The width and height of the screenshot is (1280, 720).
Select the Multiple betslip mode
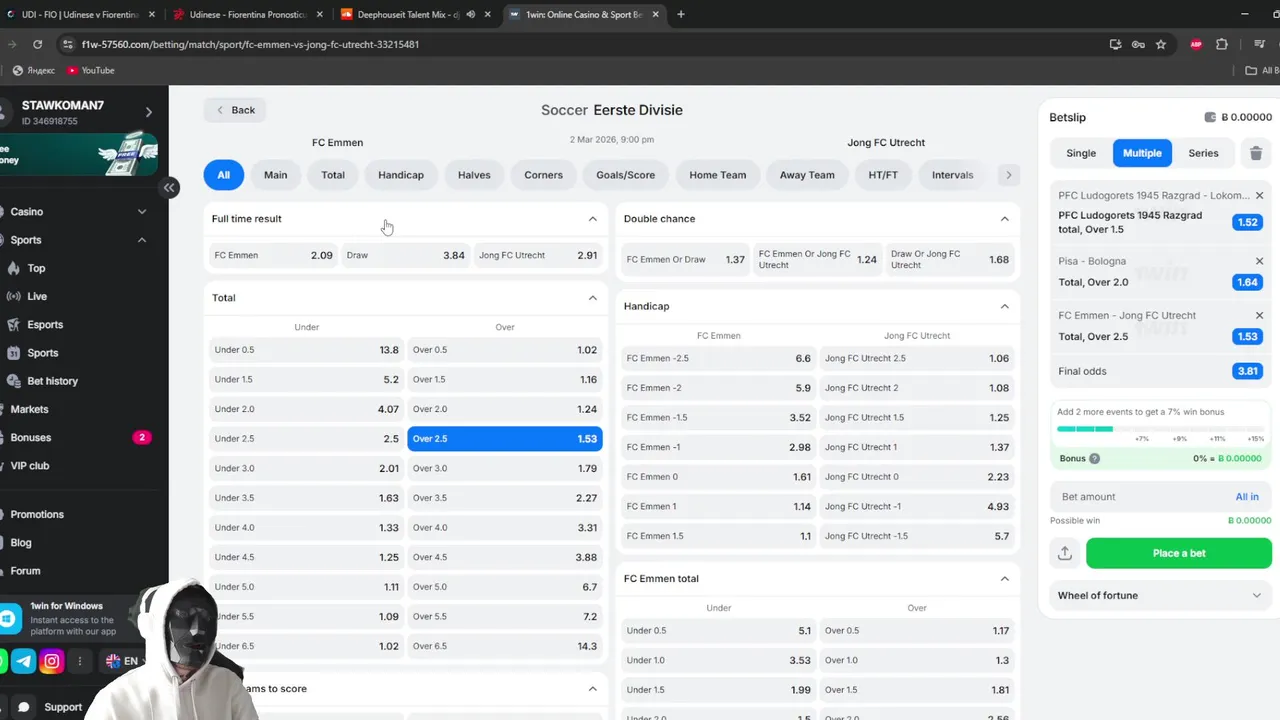(1142, 153)
